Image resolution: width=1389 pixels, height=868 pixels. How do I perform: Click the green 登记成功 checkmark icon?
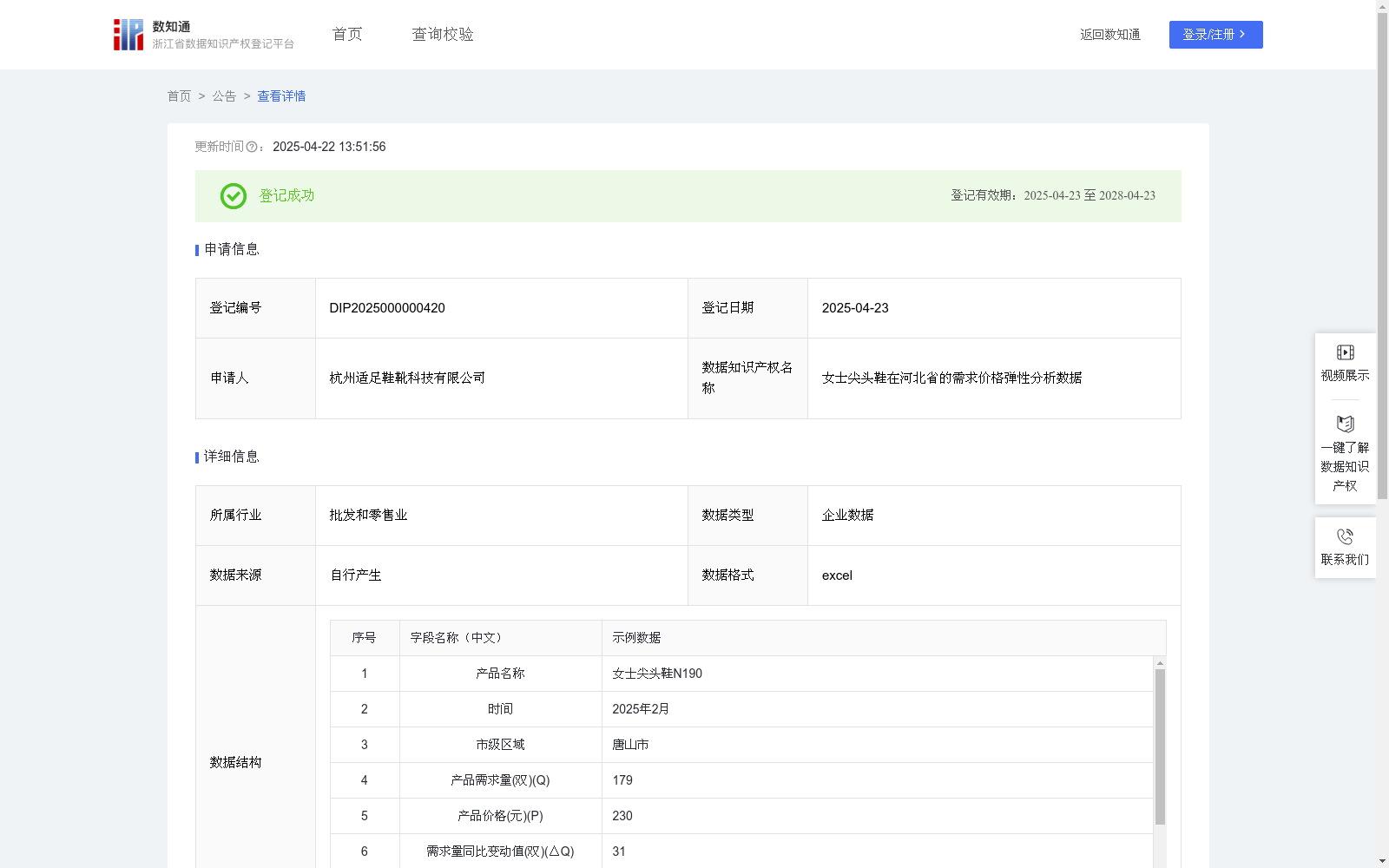pos(234,196)
